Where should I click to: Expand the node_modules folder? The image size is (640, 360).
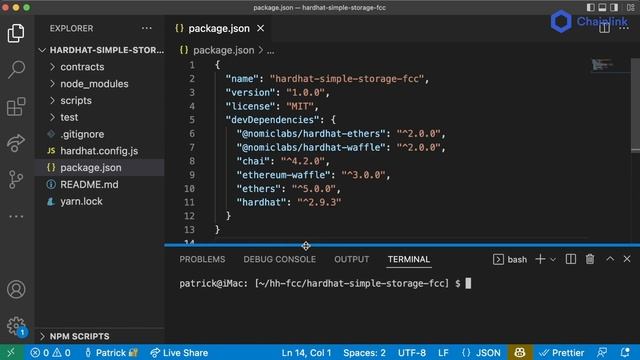point(100,84)
